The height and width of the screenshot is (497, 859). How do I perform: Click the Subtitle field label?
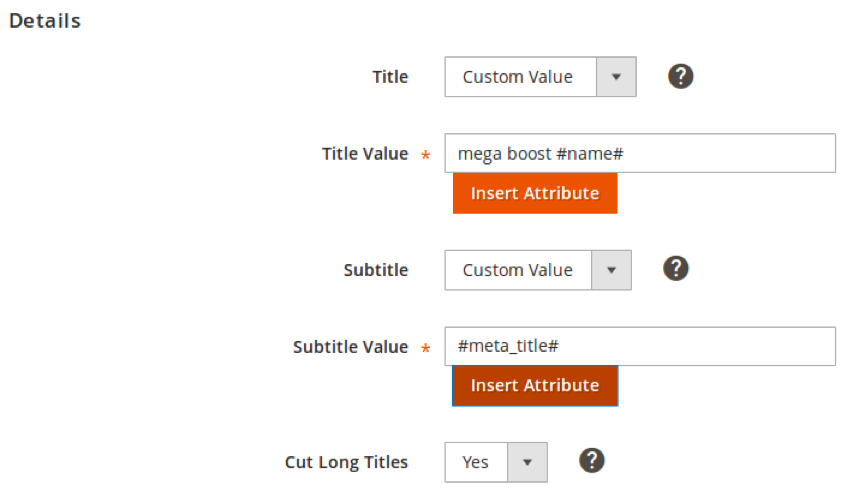coord(376,270)
